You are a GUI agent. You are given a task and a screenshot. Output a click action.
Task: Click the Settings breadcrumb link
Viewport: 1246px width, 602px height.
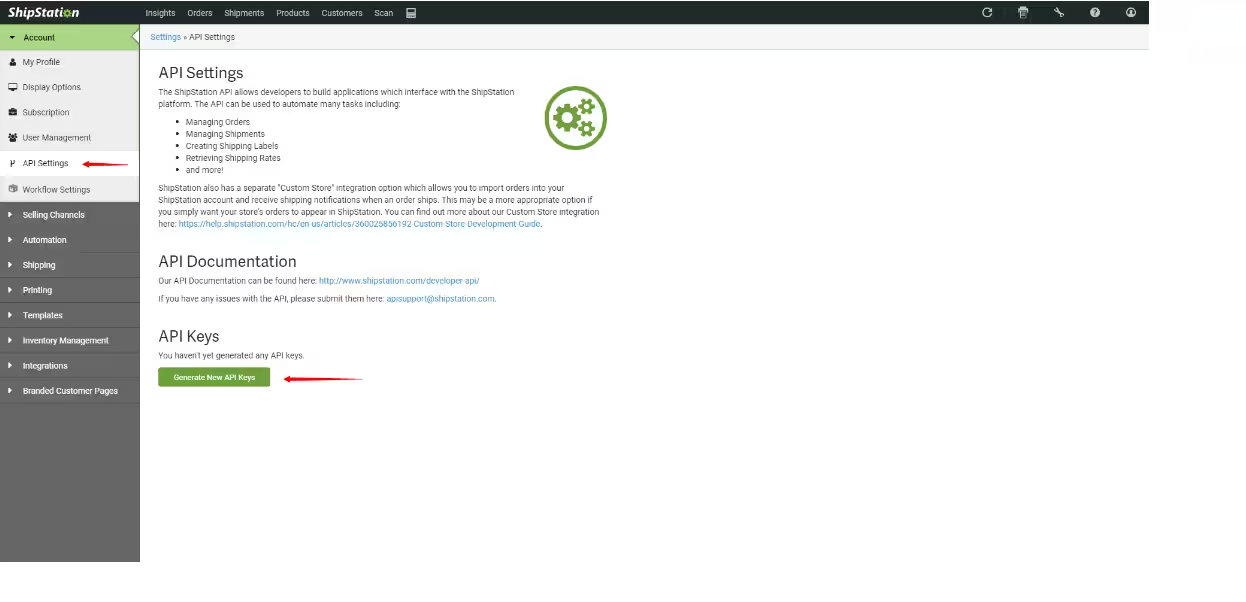[x=165, y=37]
